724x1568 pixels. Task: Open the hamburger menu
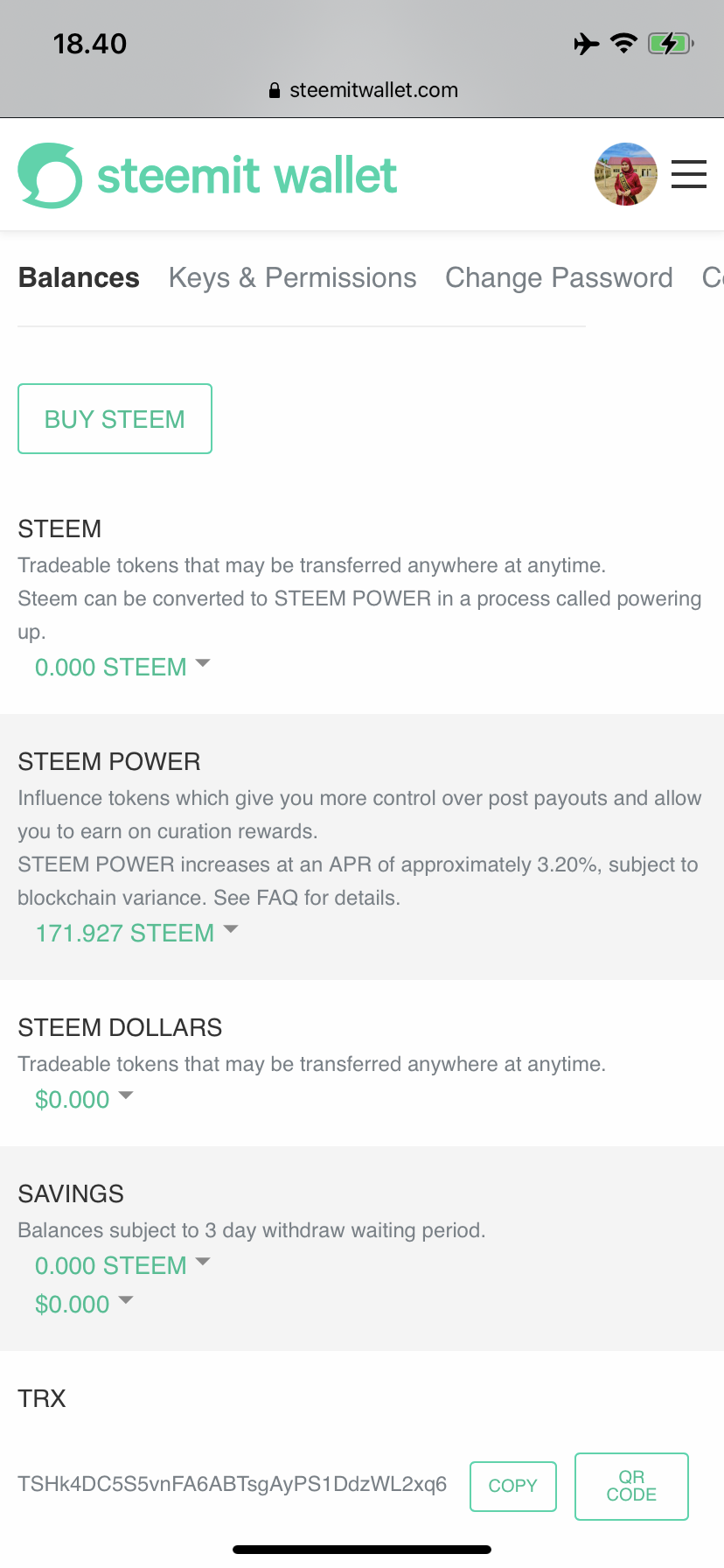pos(688,174)
